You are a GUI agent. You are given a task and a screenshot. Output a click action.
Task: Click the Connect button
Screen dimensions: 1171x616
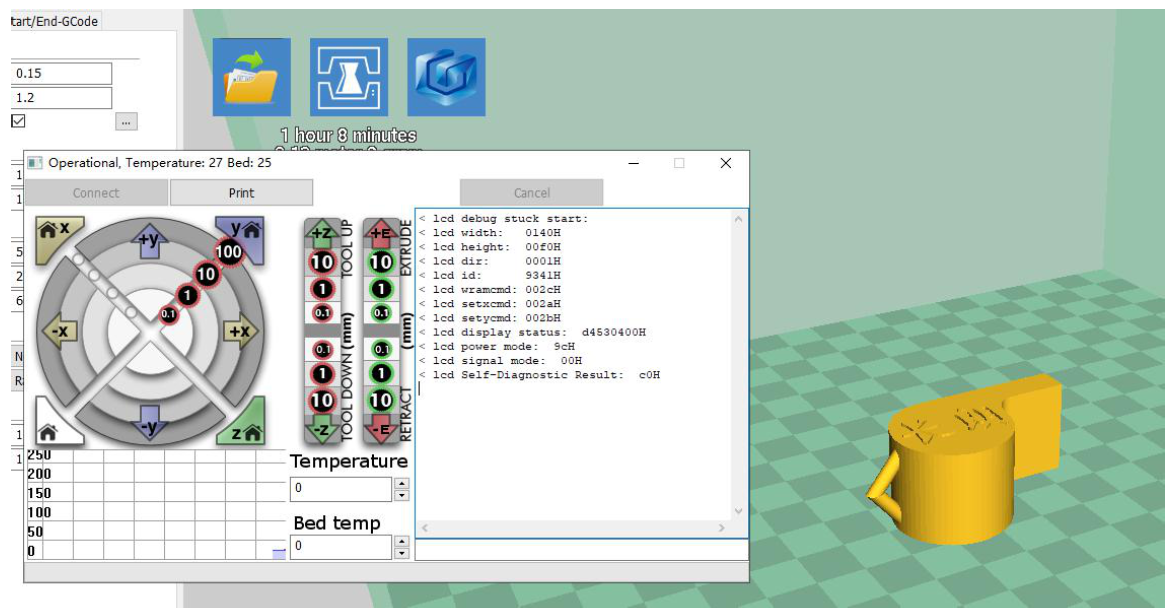[96, 193]
